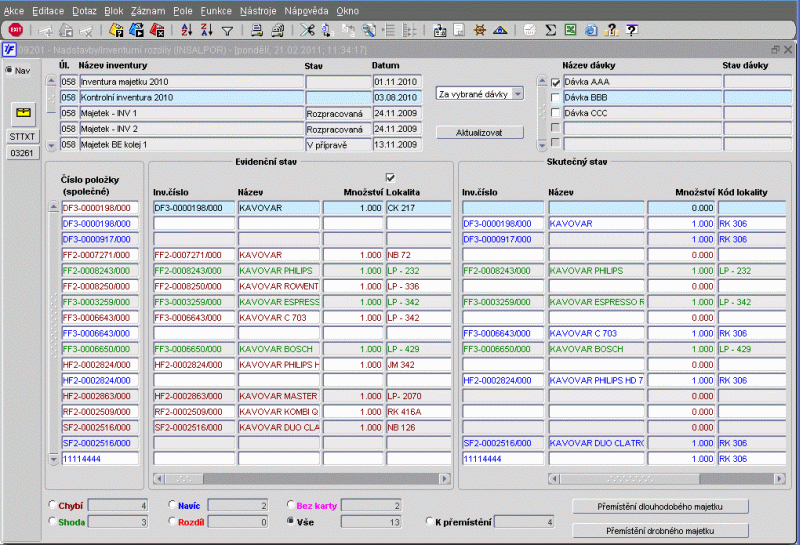Click the red EXIT icon in toolbar

click(x=16, y=30)
